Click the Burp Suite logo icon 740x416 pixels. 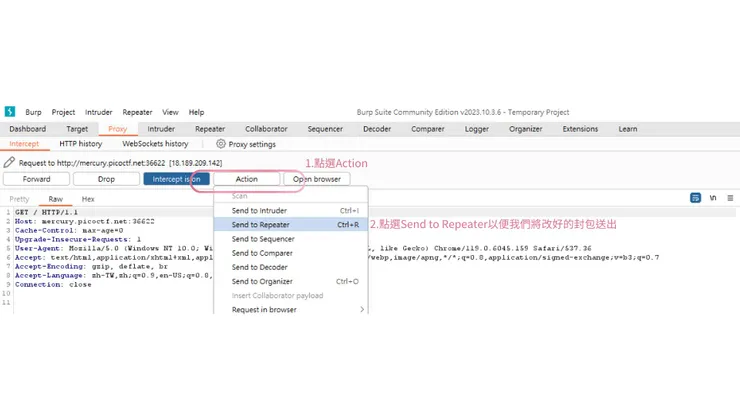point(10,111)
